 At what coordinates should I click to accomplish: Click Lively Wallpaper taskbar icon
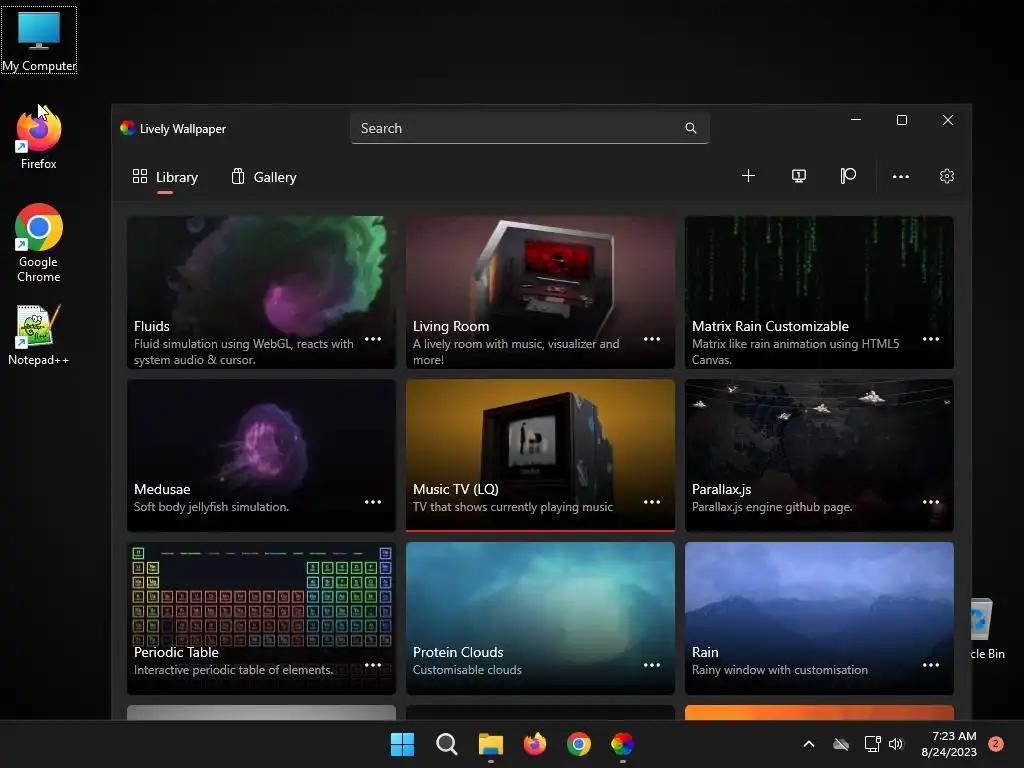click(x=622, y=744)
